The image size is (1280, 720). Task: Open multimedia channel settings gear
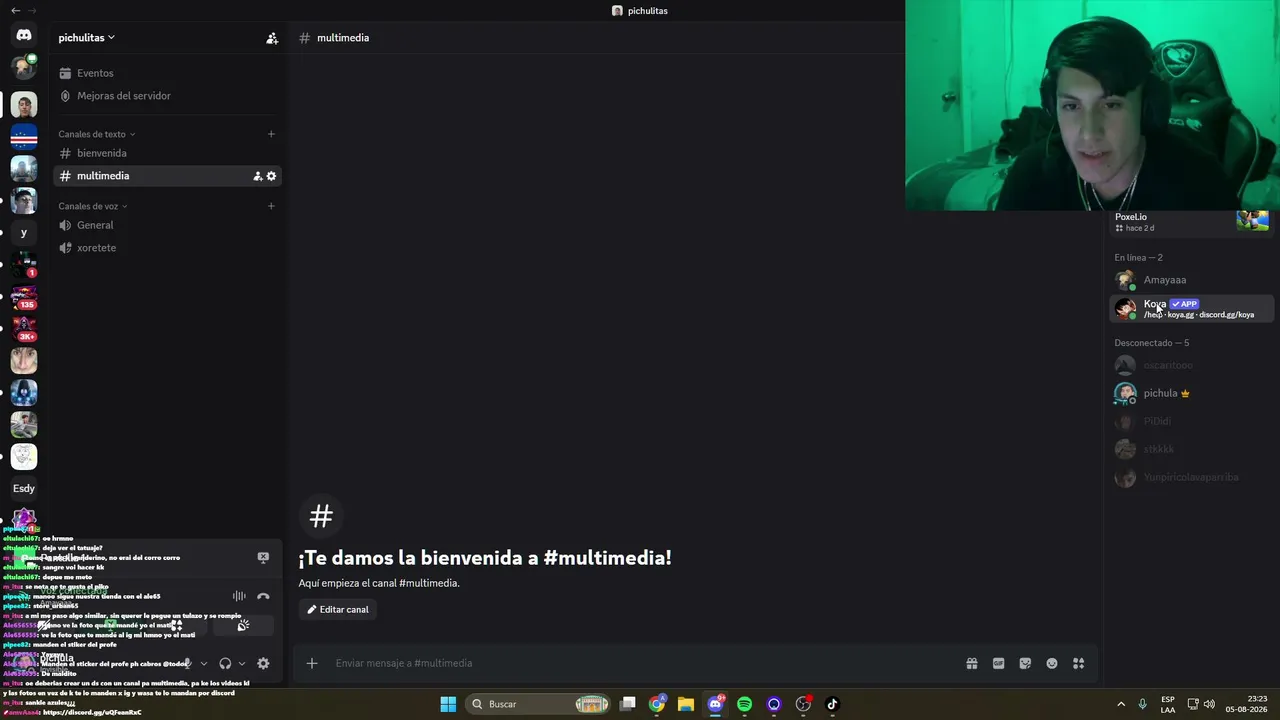(x=271, y=176)
